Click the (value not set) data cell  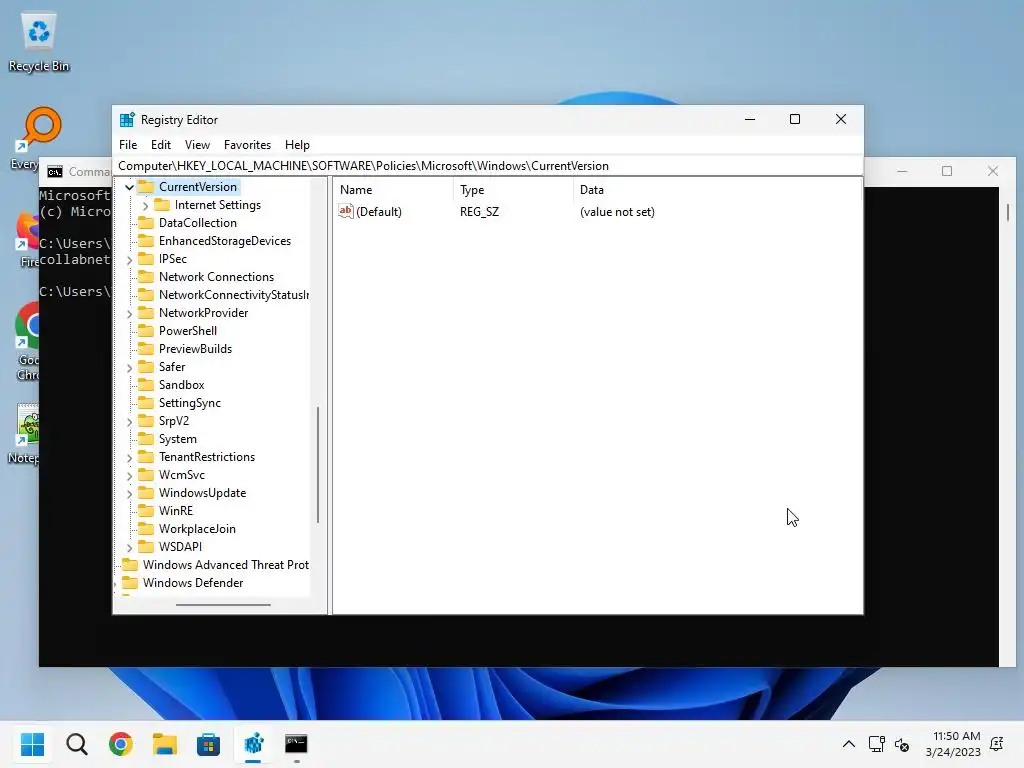pos(617,212)
